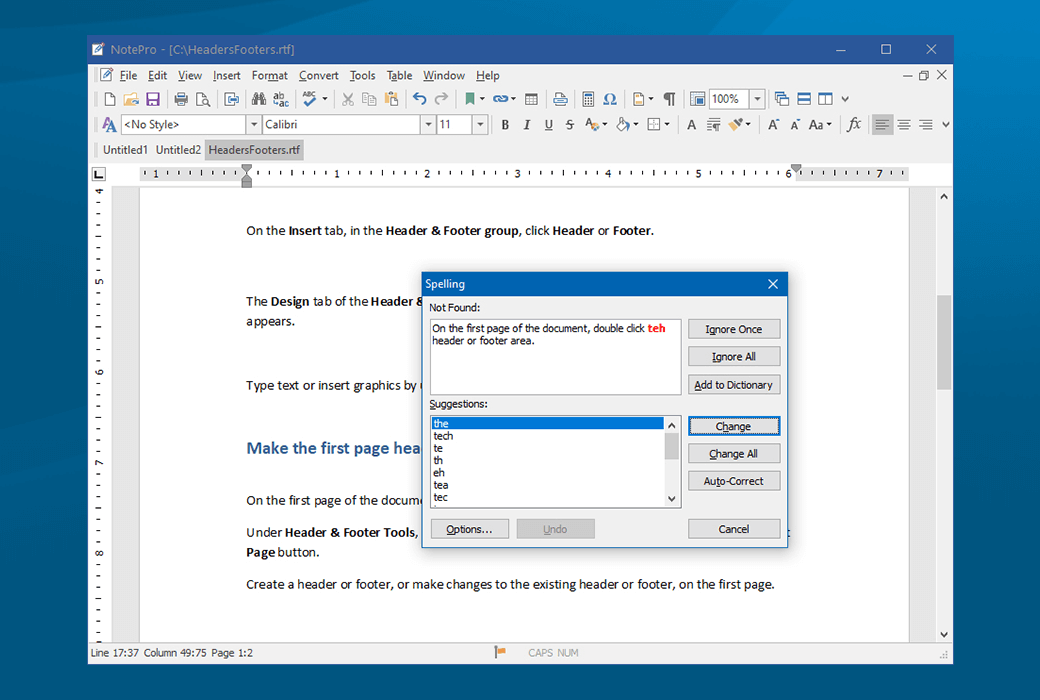
Task: Click the Hyperlink chain icon
Action: click(x=501, y=100)
